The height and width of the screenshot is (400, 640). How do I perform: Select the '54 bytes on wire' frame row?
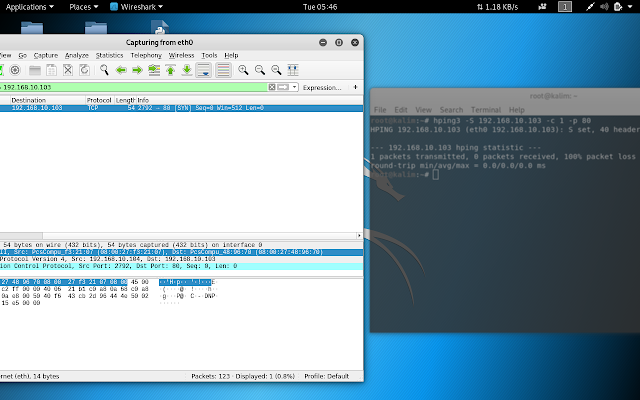(x=181, y=245)
